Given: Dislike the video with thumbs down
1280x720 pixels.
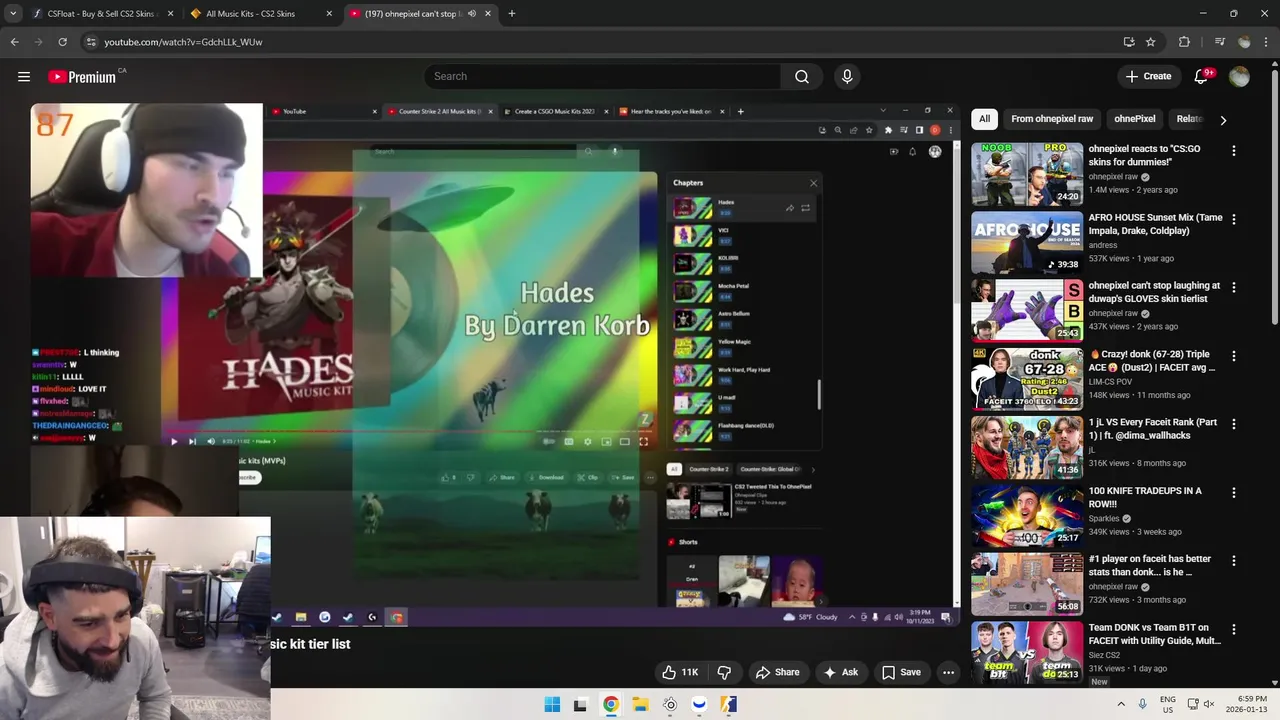Looking at the screenshot, I should [x=724, y=672].
